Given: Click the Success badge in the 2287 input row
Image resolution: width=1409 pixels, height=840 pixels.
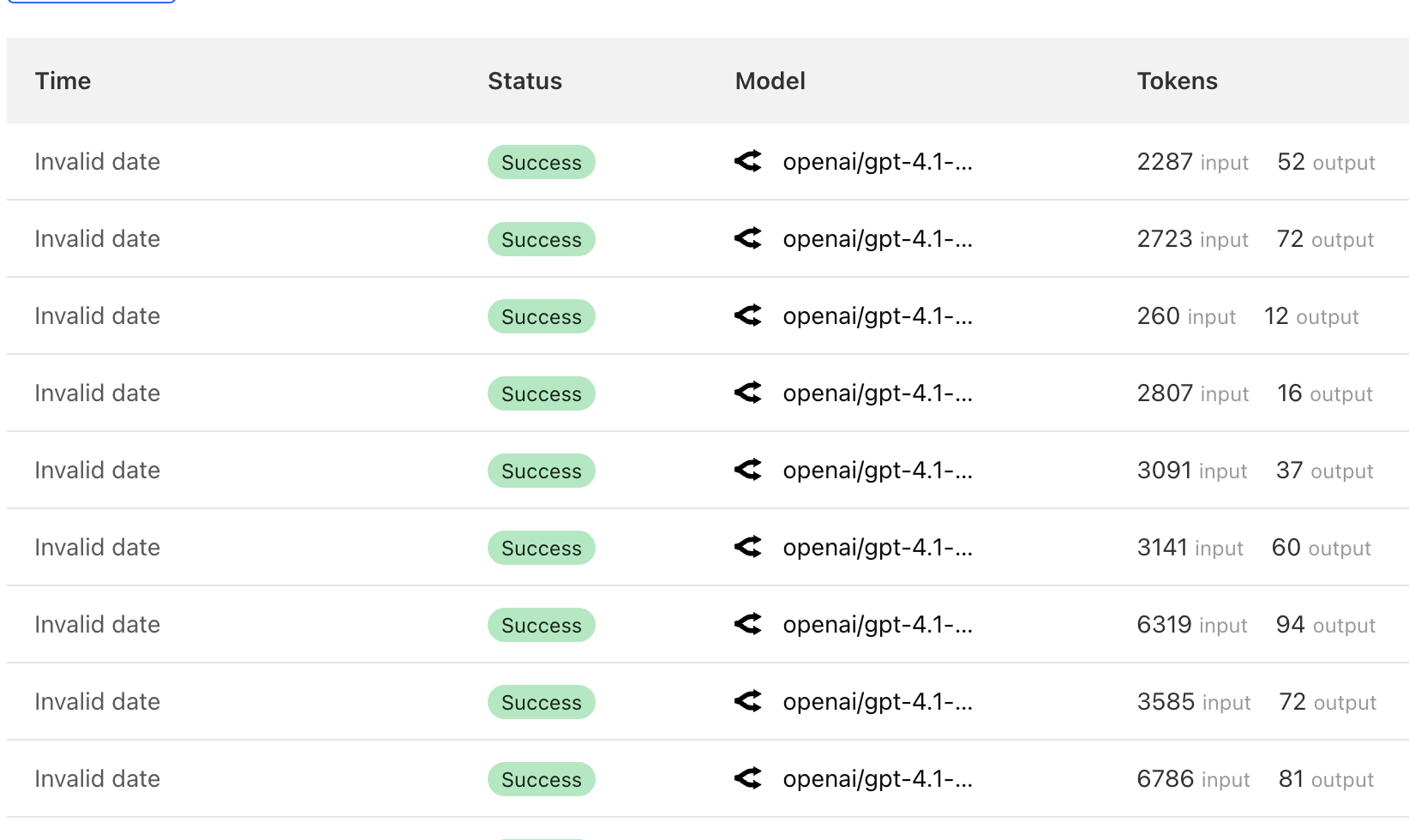Looking at the screenshot, I should point(541,162).
